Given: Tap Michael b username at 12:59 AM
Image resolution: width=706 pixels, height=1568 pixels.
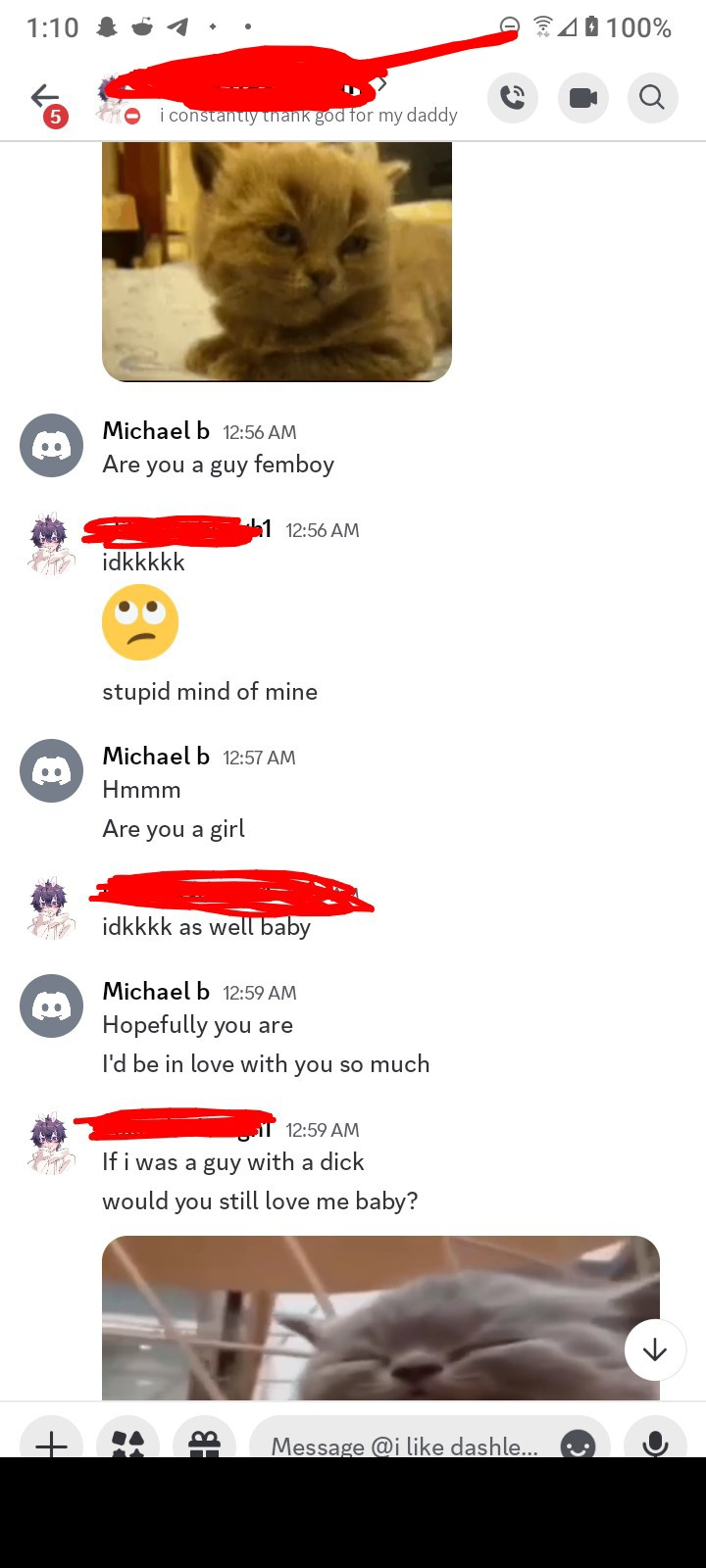Looking at the screenshot, I should pos(156,992).
